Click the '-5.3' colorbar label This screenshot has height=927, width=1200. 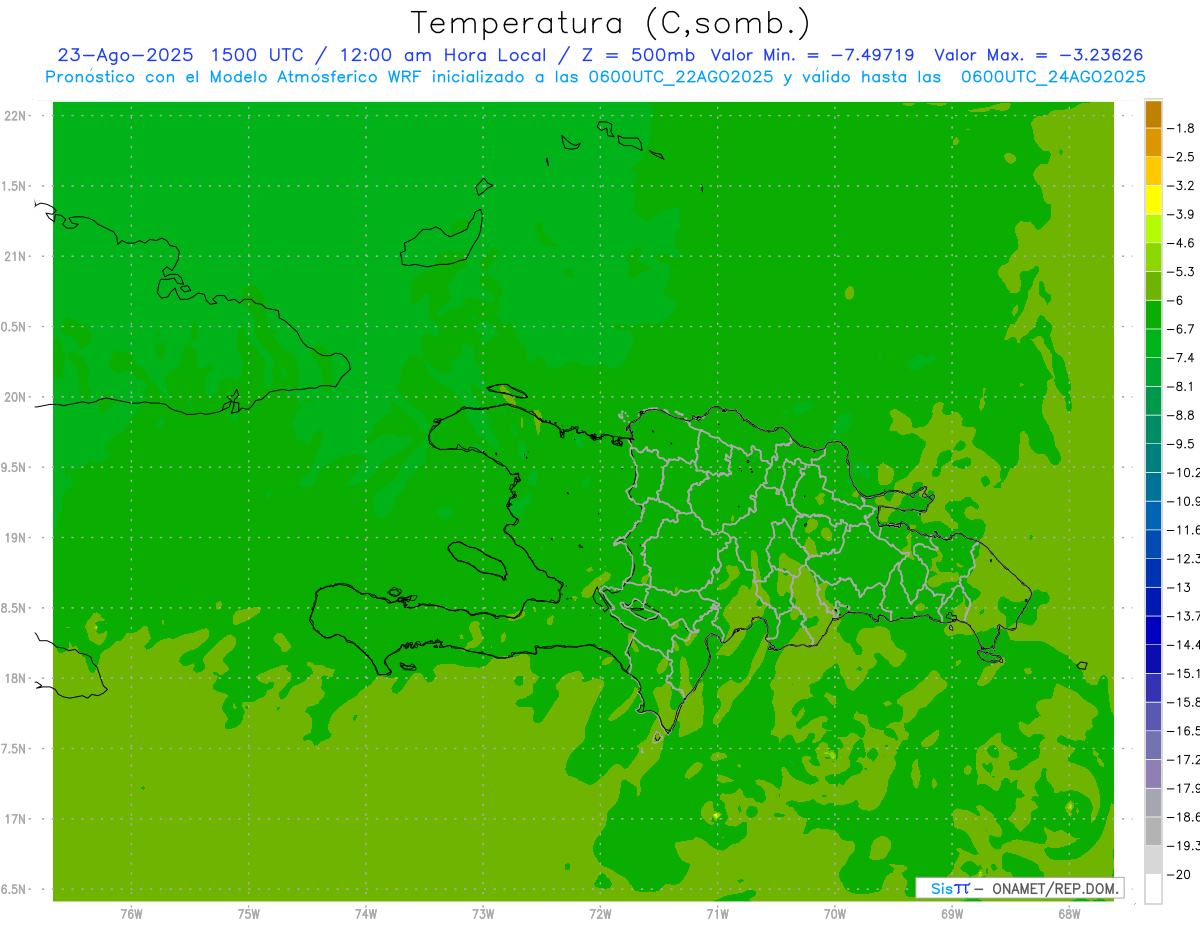coord(1182,272)
